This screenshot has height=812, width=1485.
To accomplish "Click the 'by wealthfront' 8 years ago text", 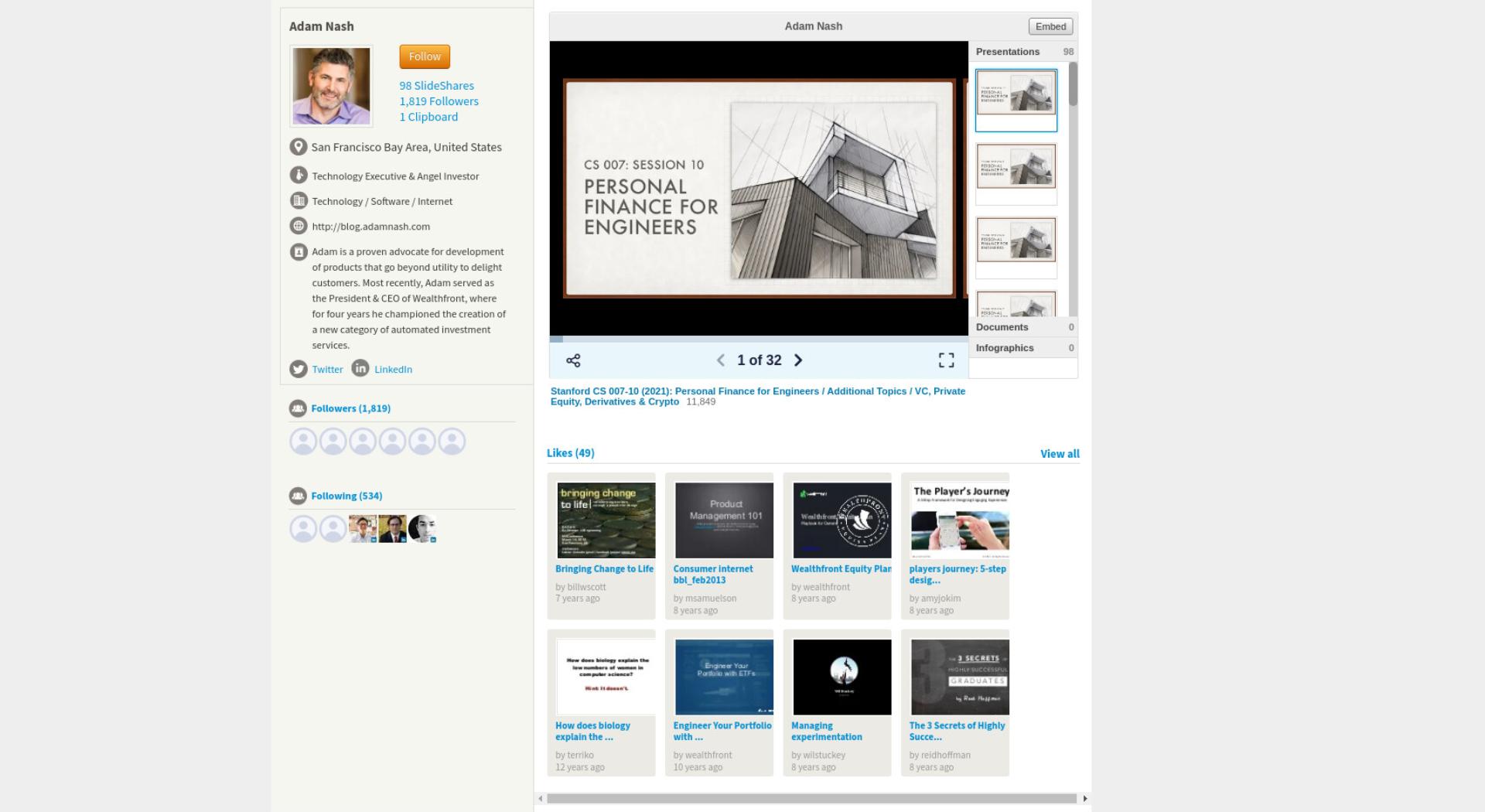I will coord(821,593).
